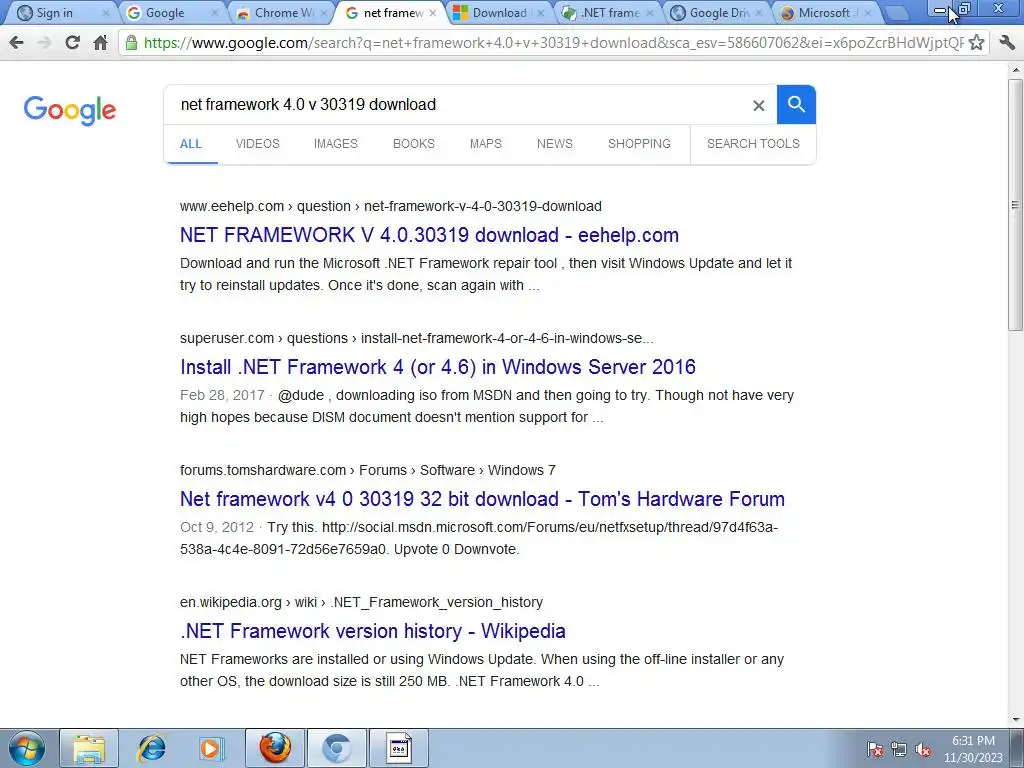Close the Google Drive tab
Viewport: 1024px width, 768px height.
[x=758, y=13]
